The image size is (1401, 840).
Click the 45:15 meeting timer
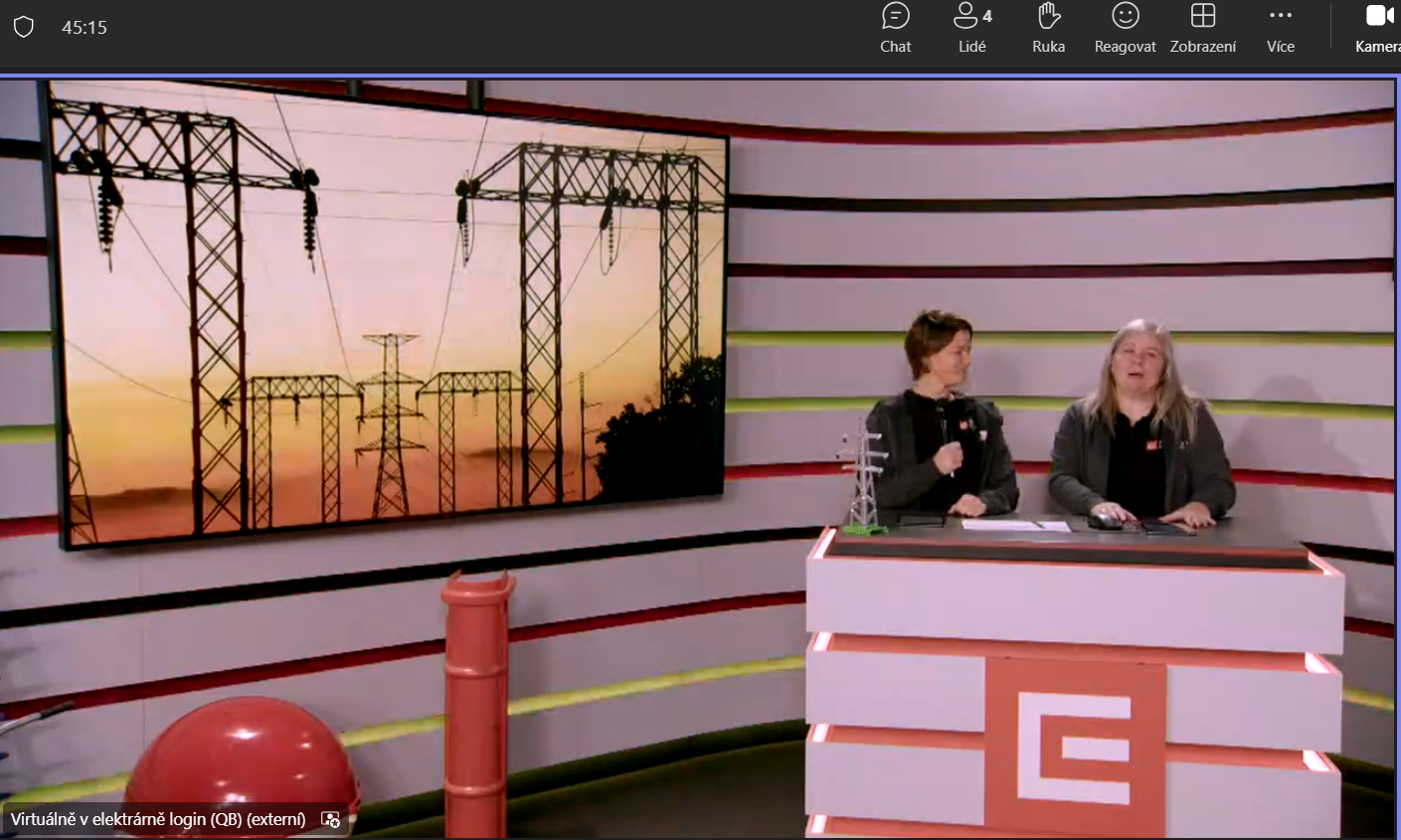coord(85,28)
